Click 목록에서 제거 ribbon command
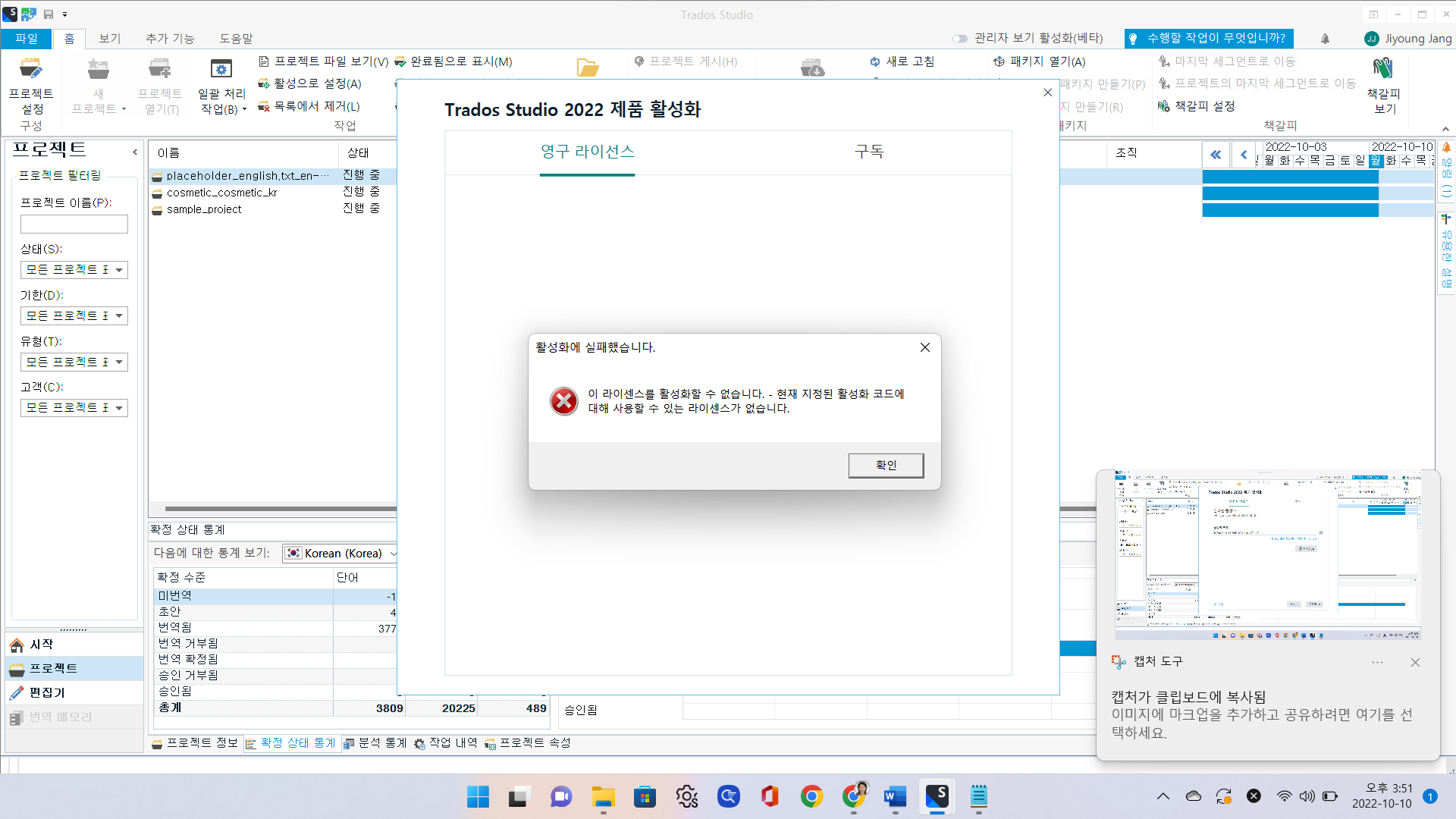 [309, 106]
